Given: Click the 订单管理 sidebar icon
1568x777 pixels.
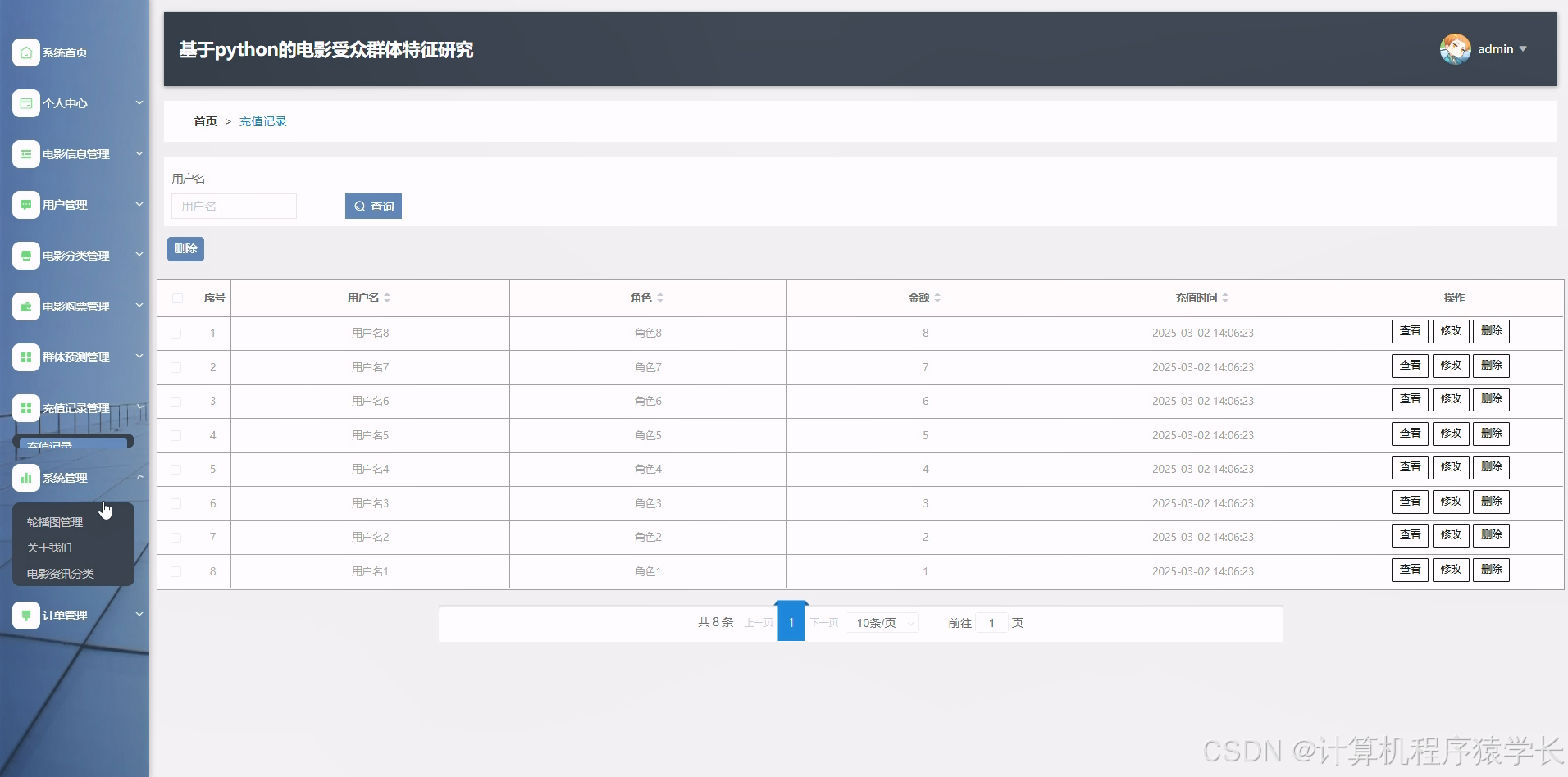Looking at the screenshot, I should pos(26,616).
